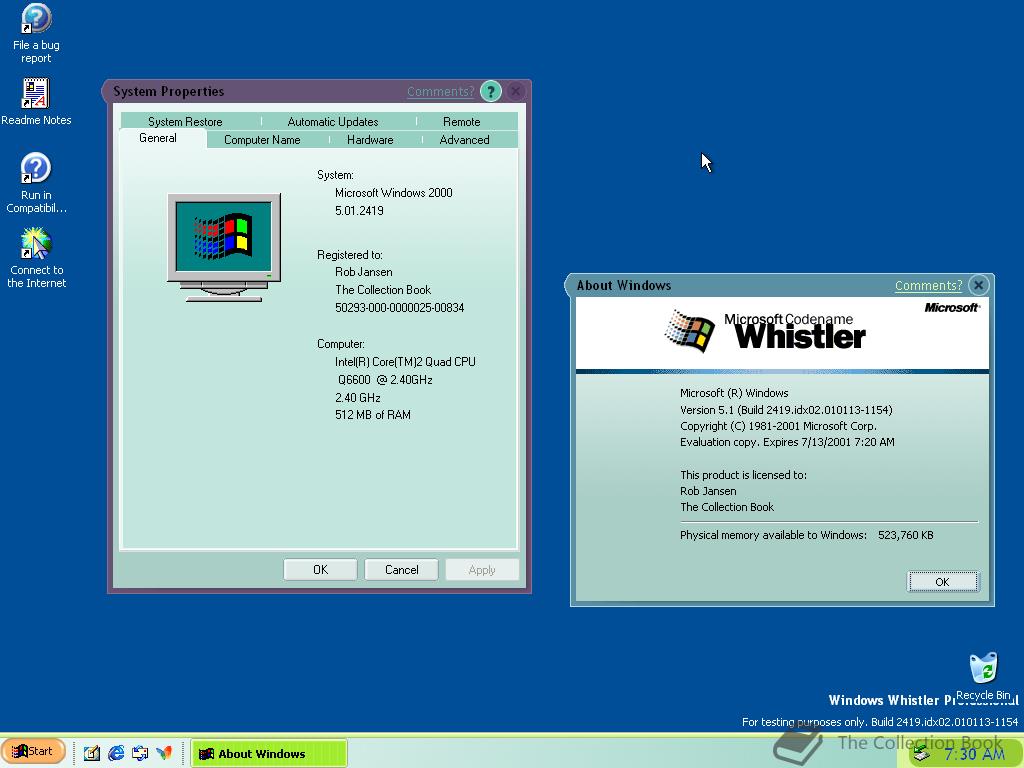This screenshot has width=1024, height=768.
Task: Switch to the Hardware tab
Action: tap(370, 140)
